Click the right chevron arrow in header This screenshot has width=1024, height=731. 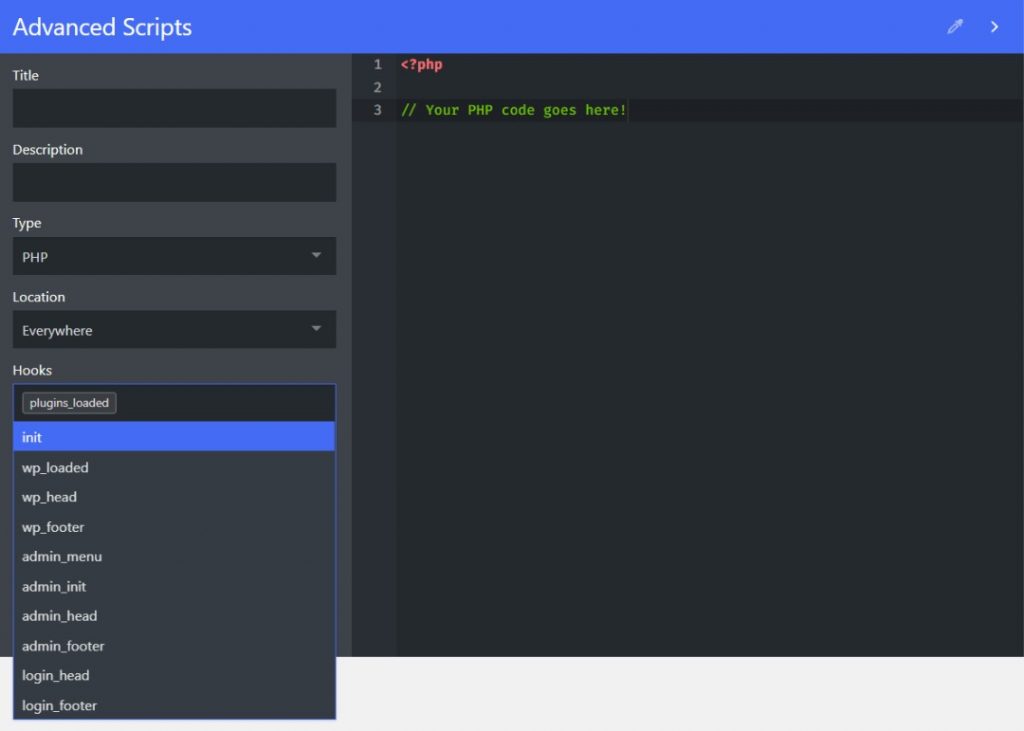994,27
